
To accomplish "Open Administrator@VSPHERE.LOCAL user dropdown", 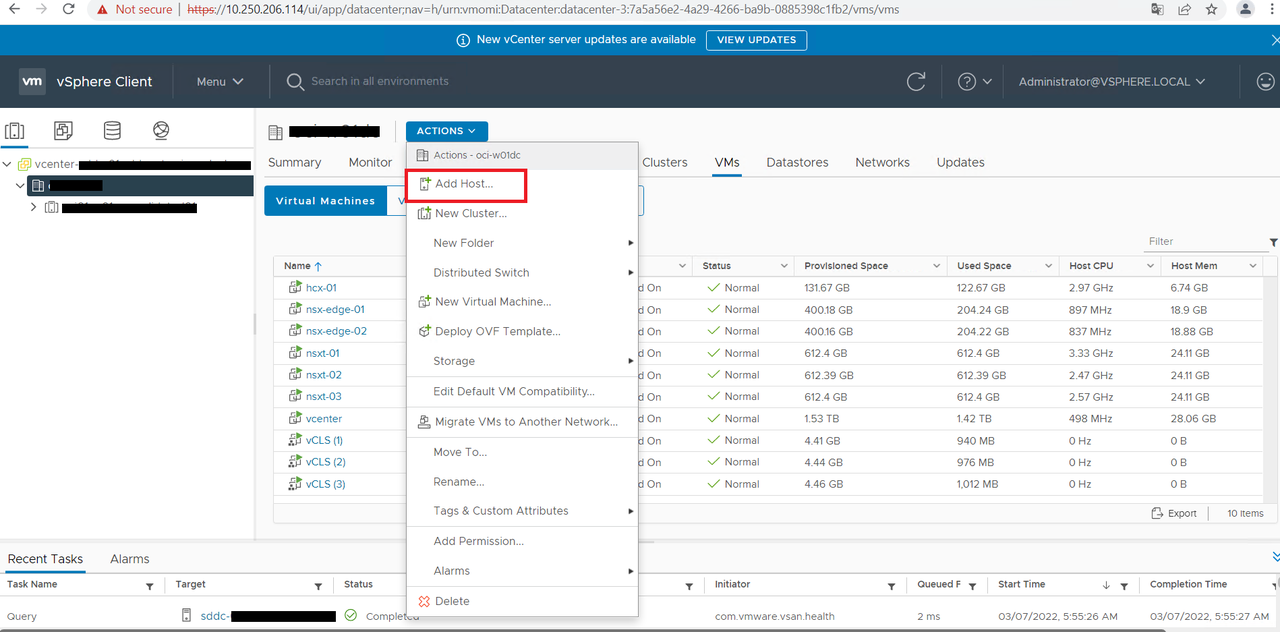I will 1111,82.
